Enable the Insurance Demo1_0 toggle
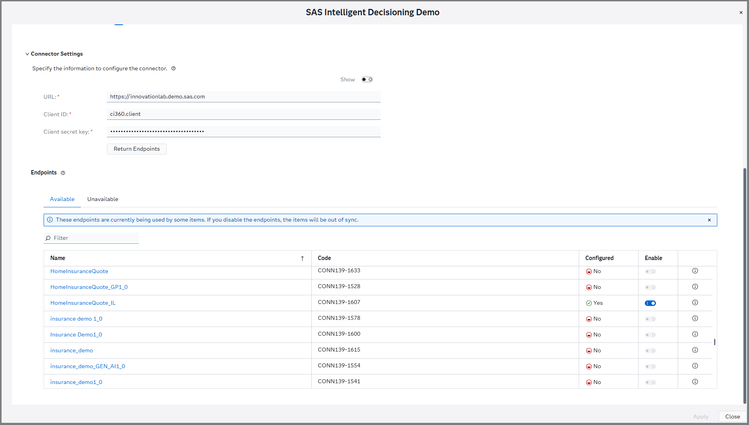This screenshot has width=749, height=425. pos(650,335)
